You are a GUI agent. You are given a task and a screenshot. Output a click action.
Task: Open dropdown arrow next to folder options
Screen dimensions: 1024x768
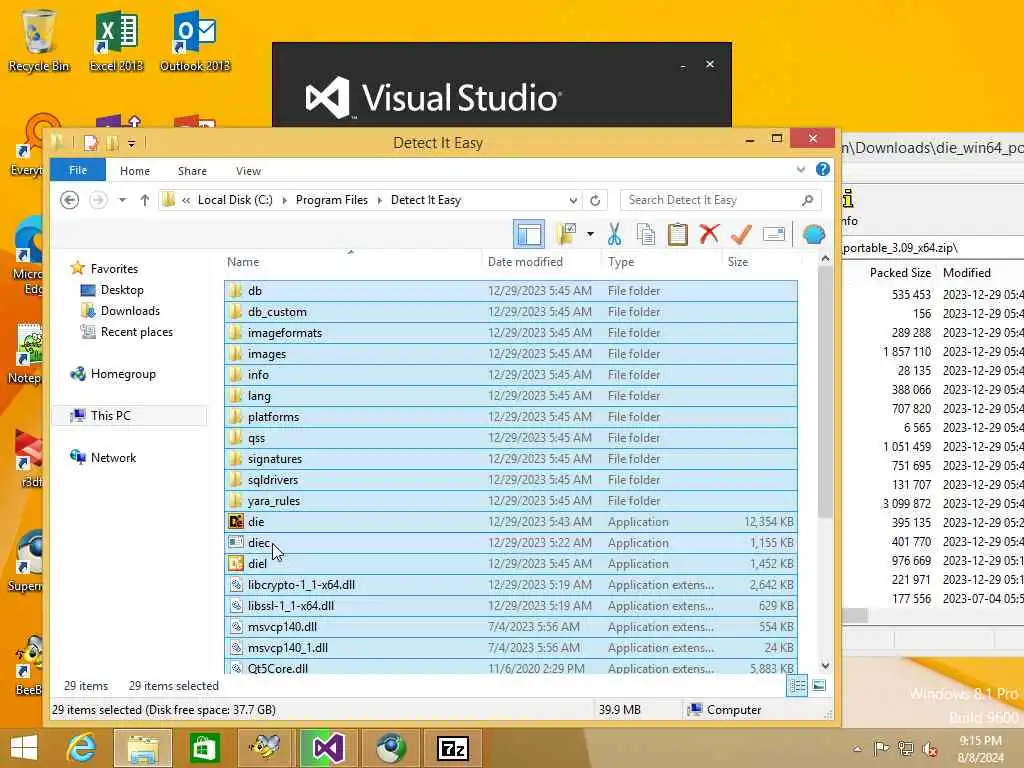(x=590, y=234)
